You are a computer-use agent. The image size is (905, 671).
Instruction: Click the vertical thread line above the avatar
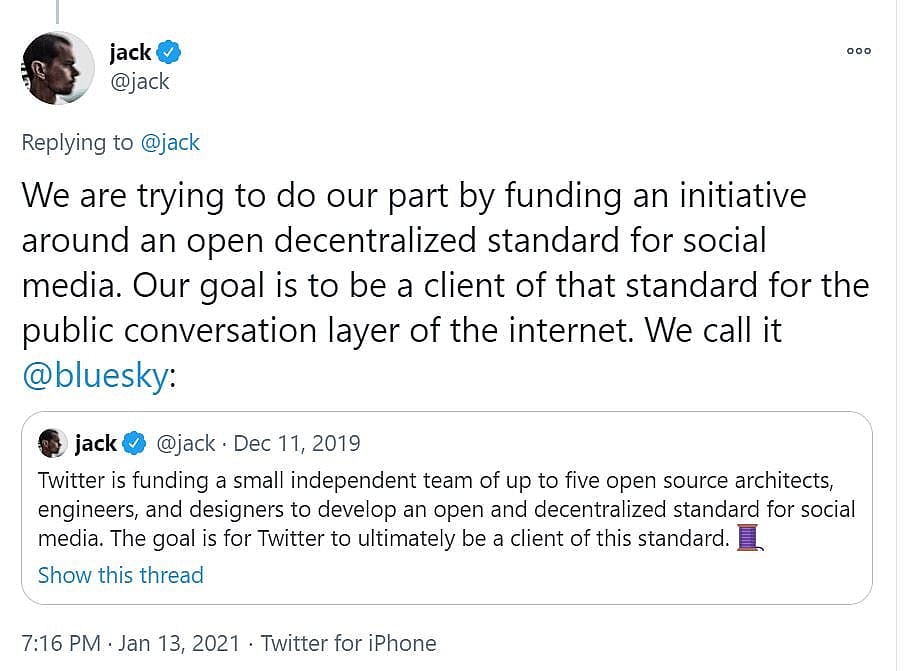(57, 10)
